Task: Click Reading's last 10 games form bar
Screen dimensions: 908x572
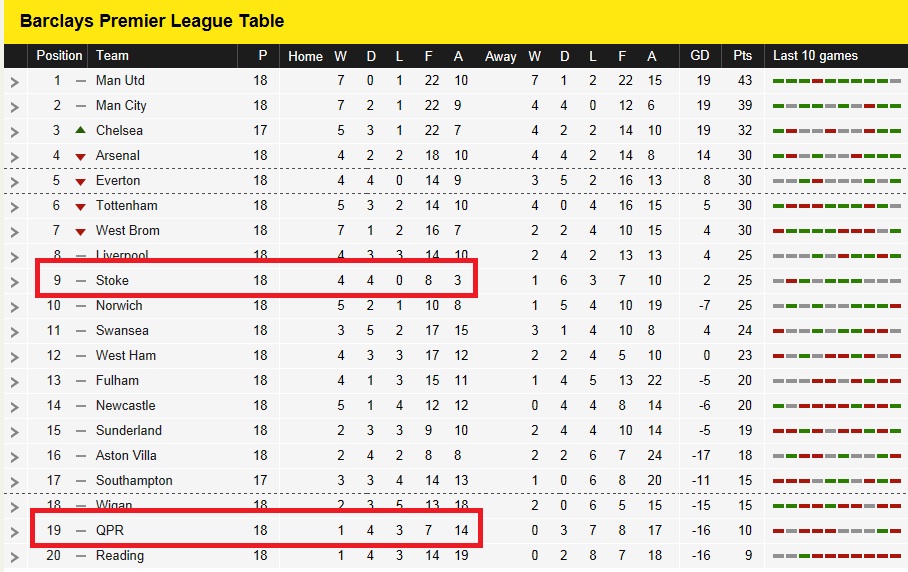Action: 837,556
